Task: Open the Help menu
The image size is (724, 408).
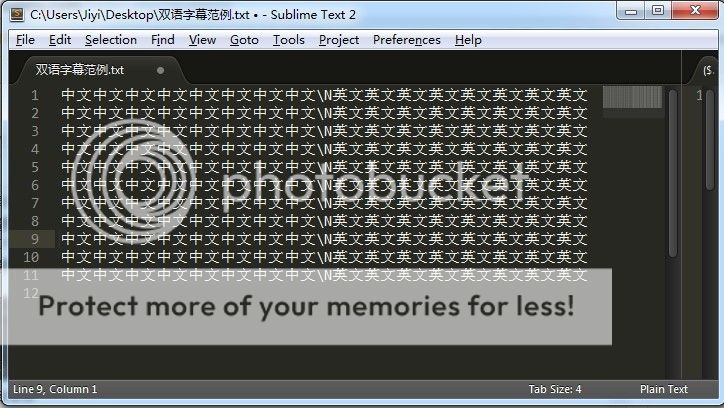Action: tap(468, 40)
